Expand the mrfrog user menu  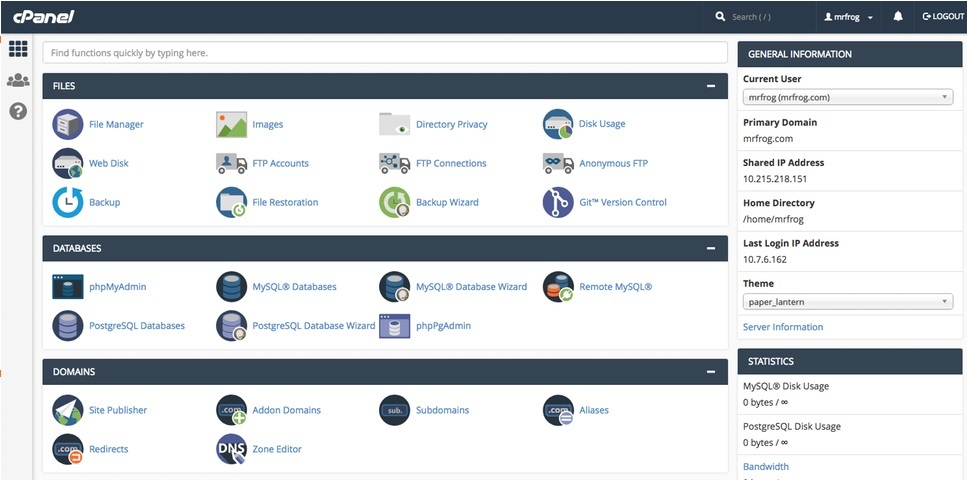849,17
